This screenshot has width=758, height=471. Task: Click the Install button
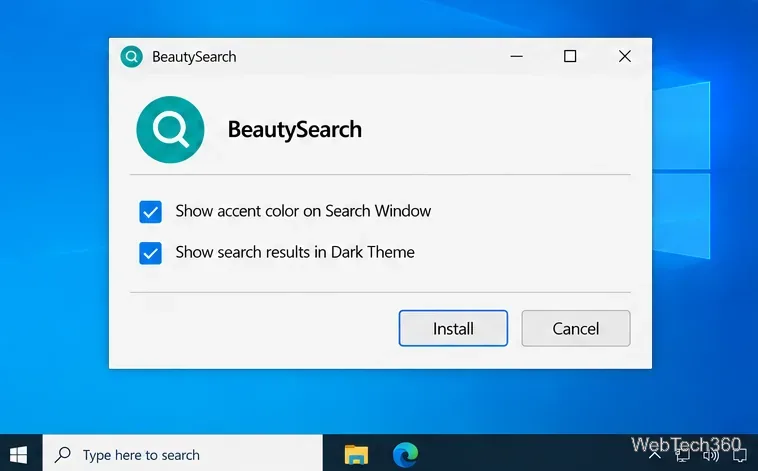point(453,328)
